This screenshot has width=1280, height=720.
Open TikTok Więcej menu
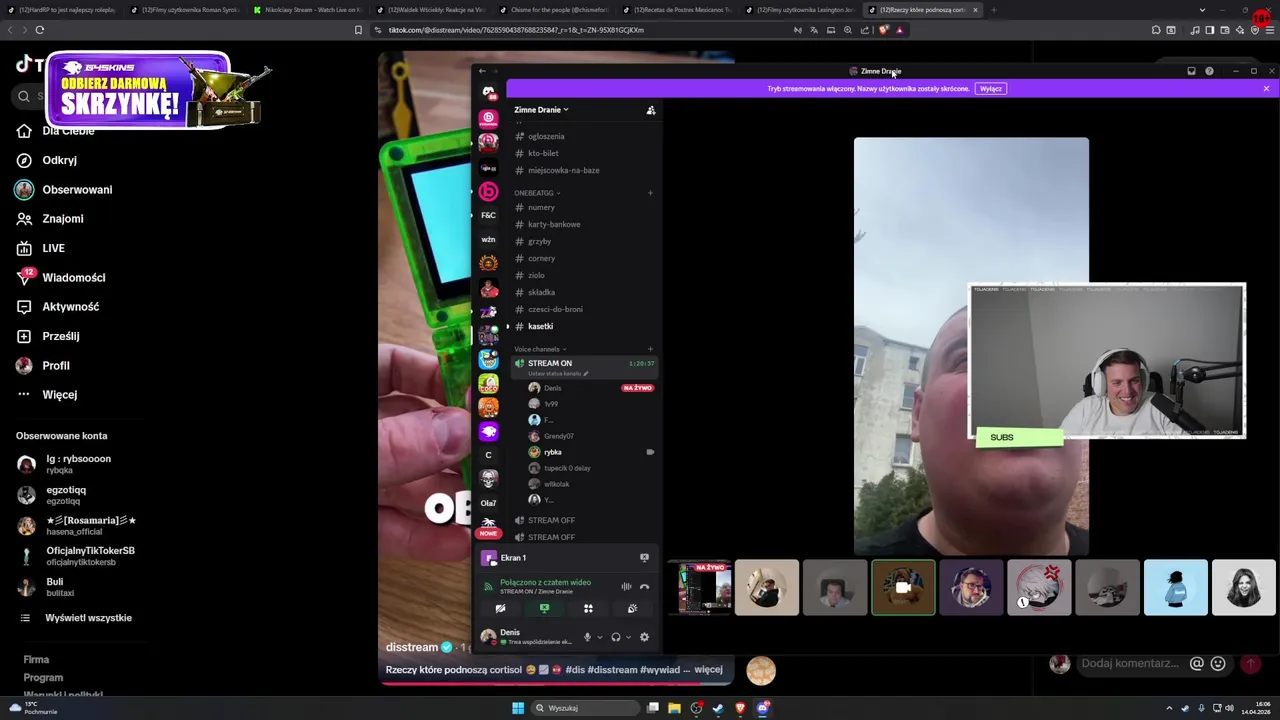click(59, 395)
